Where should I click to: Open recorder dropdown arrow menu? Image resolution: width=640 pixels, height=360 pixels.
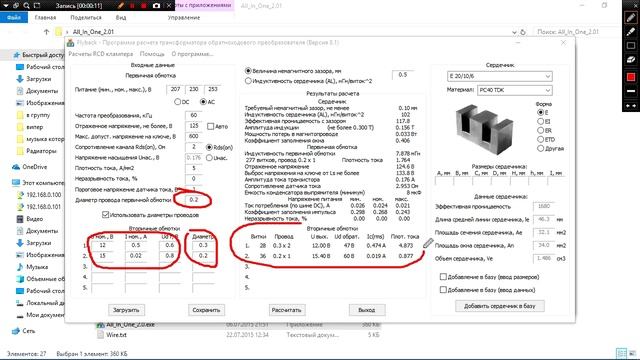pyautogui.click(x=6, y=6)
